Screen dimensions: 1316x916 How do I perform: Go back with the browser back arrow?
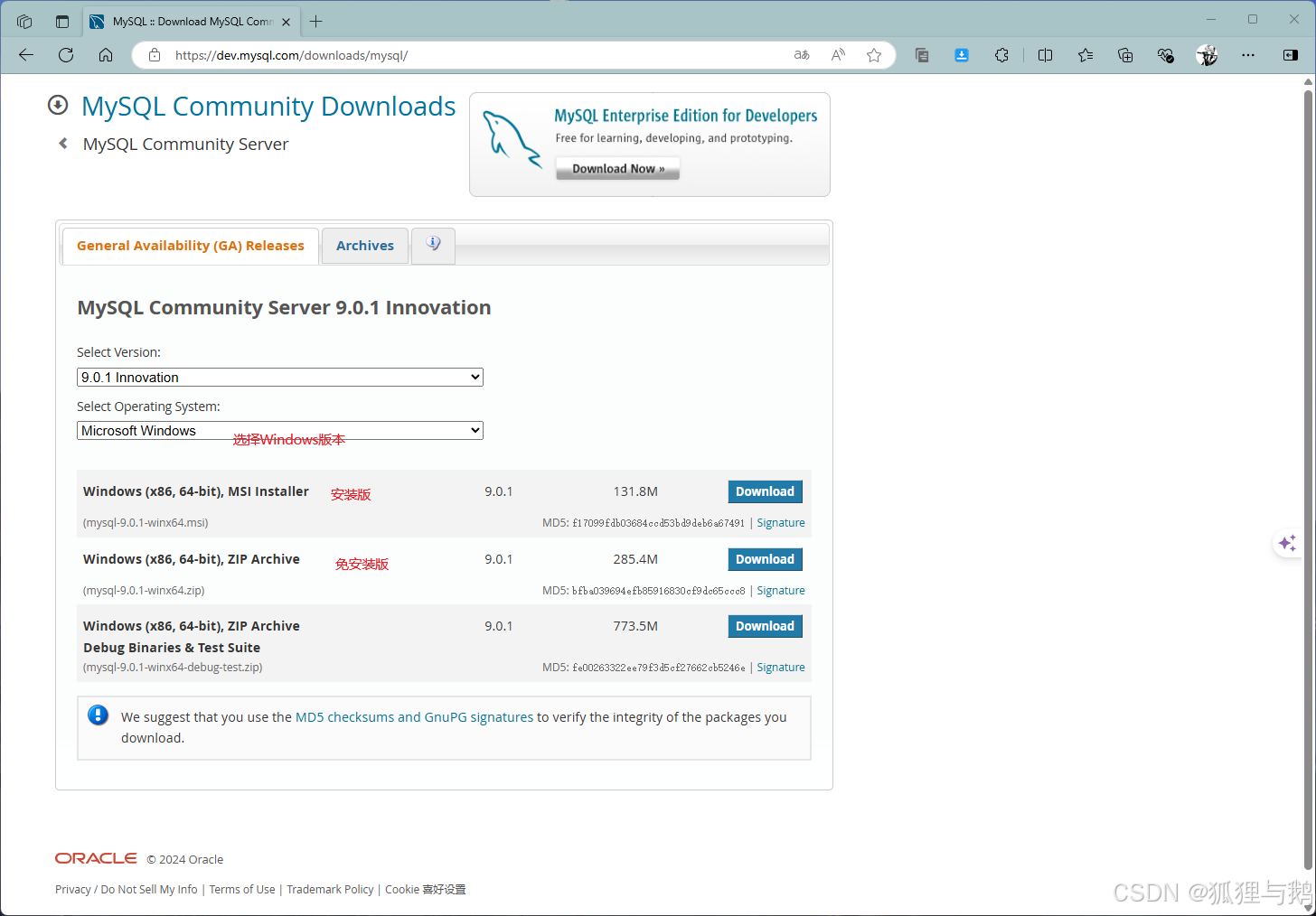26,55
